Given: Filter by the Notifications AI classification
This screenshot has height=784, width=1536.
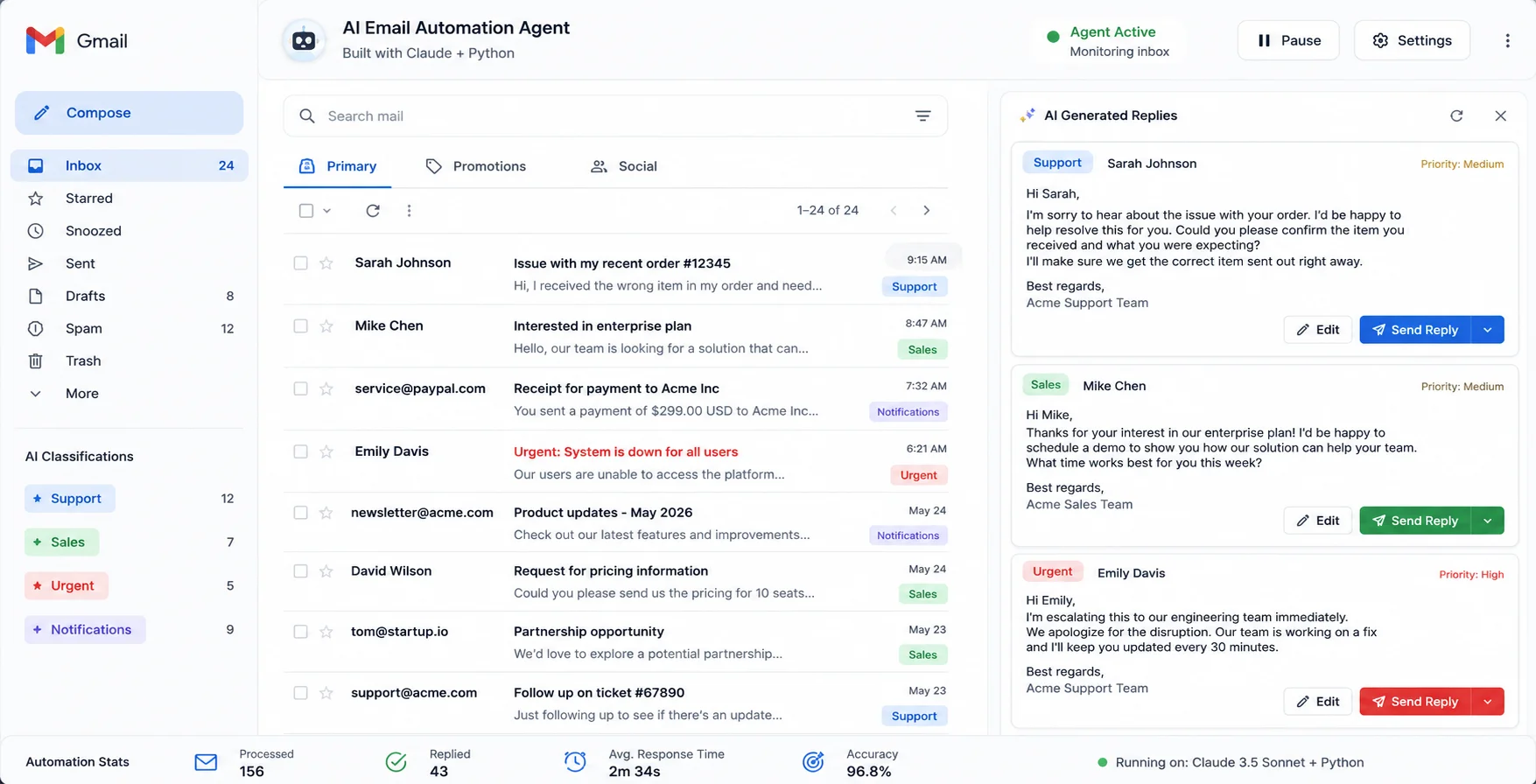Looking at the screenshot, I should pos(85,630).
